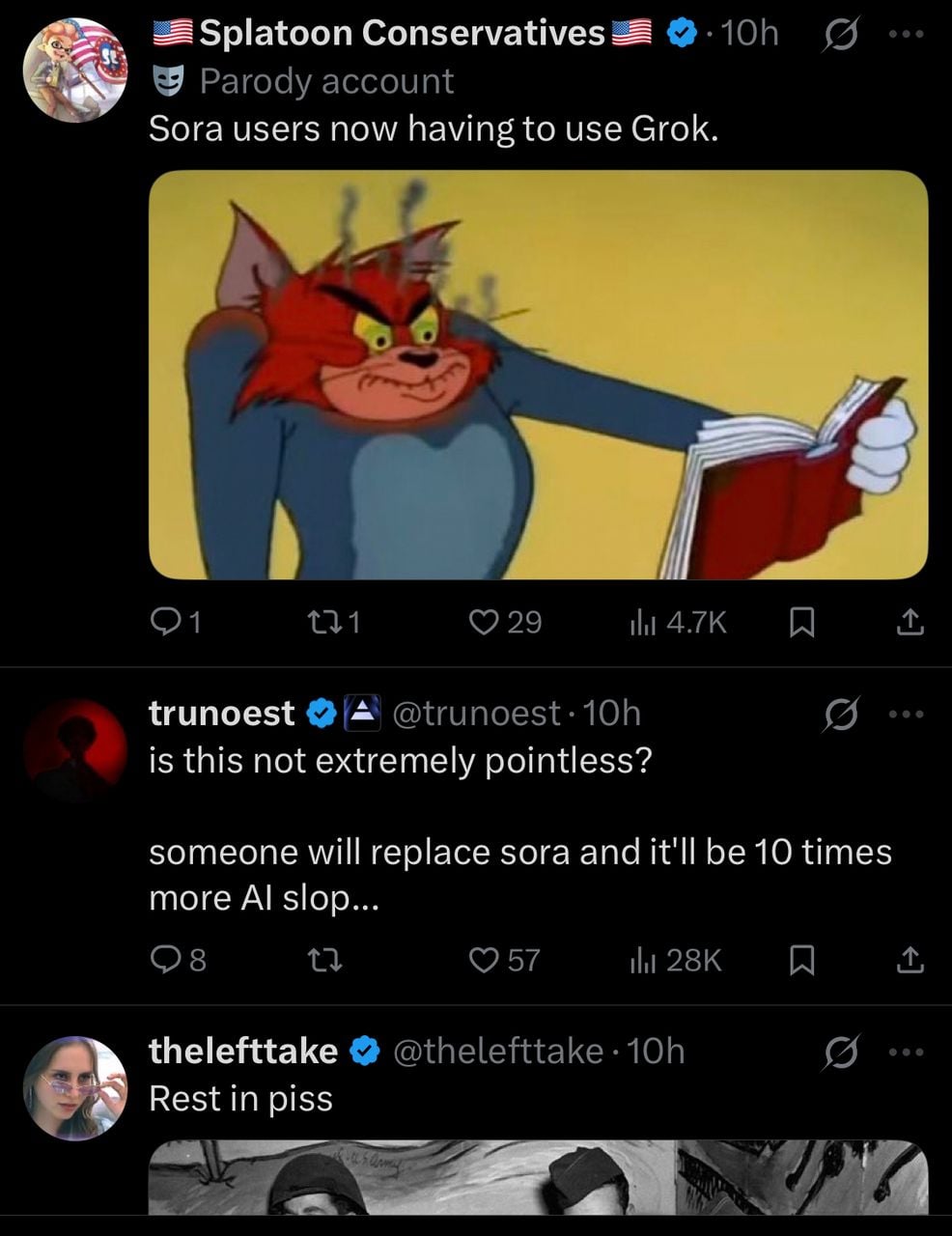Open Grok icon on Splatoon Conservatives post
Image resolution: width=952 pixels, height=1236 pixels.
[x=837, y=36]
